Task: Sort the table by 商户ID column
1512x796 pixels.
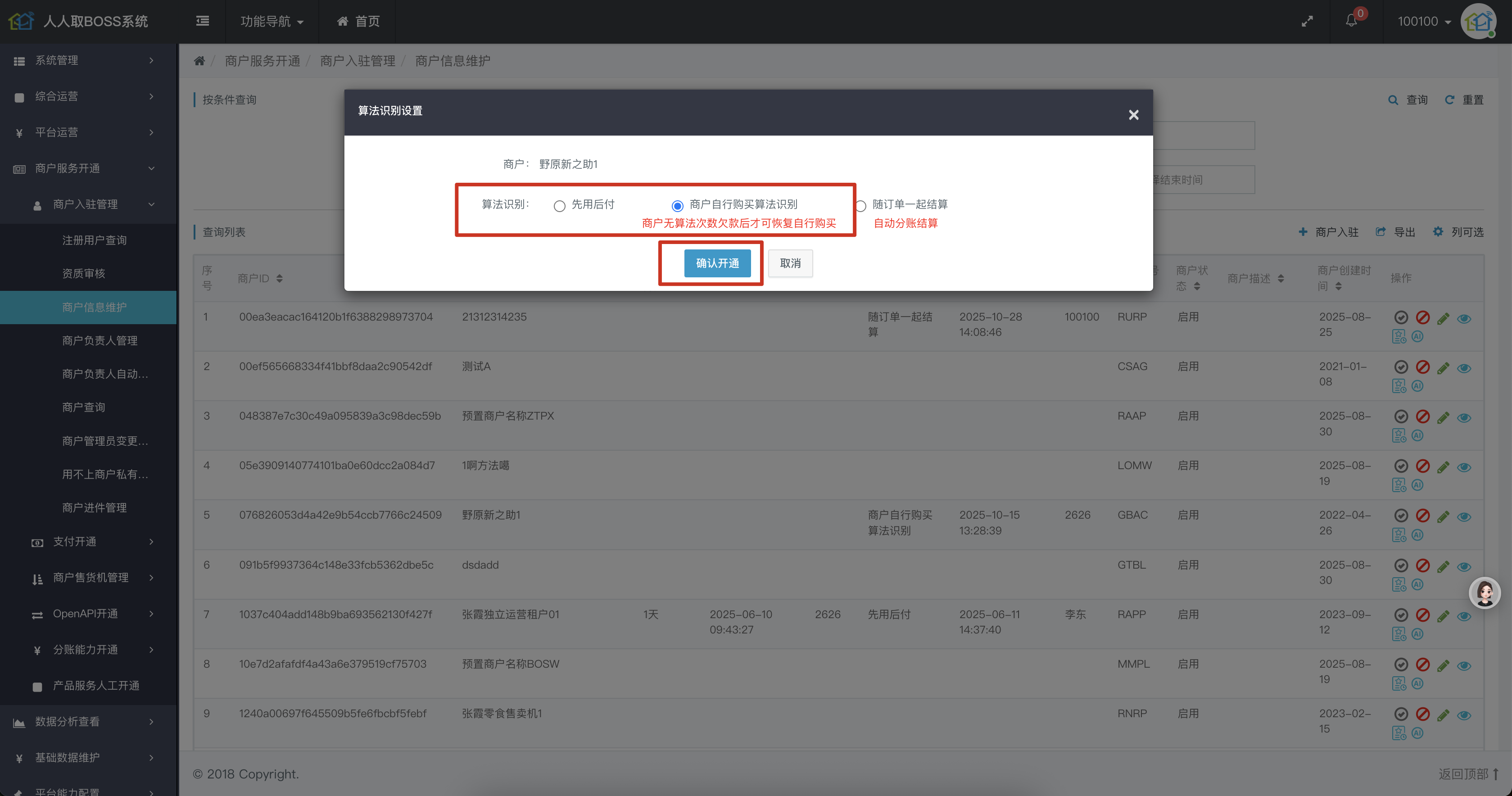Action: pos(279,278)
